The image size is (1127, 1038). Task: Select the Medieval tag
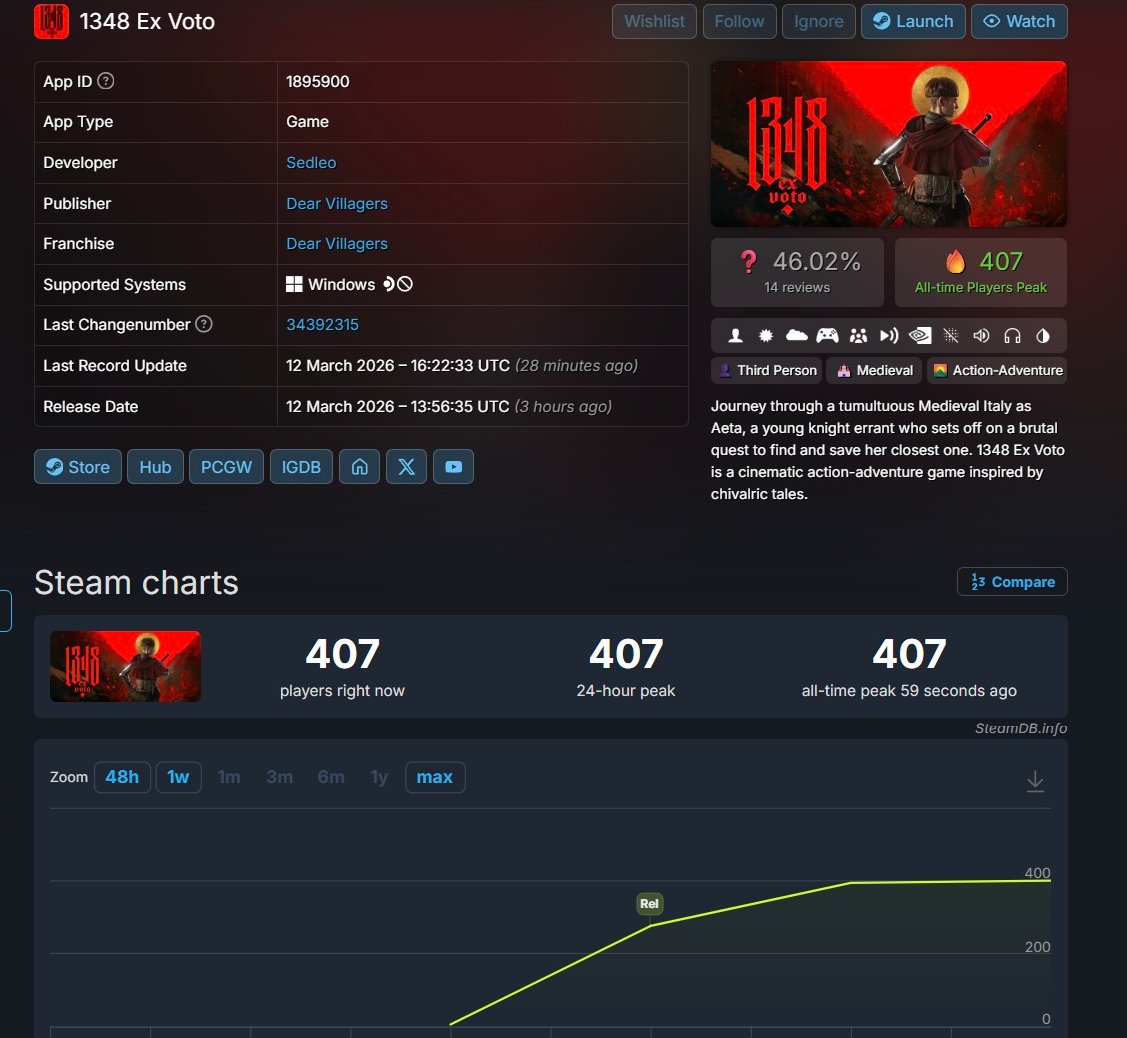pyautogui.click(x=875, y=370)
